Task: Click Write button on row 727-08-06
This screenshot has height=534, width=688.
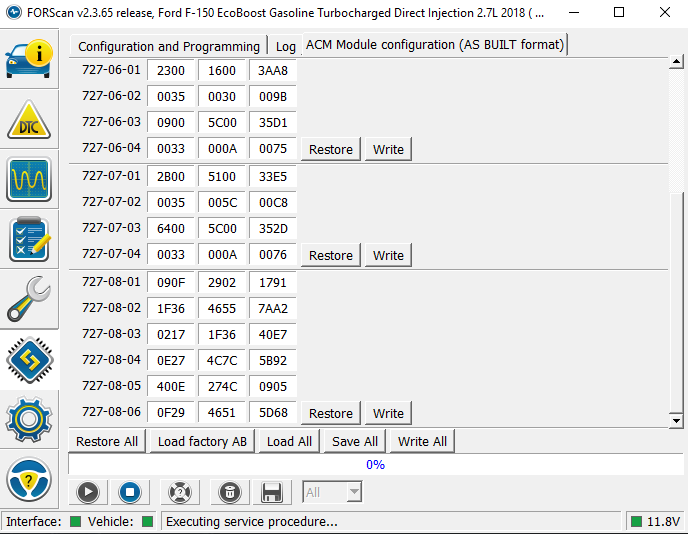Action: pyautogui.click(x=388, y=413)
